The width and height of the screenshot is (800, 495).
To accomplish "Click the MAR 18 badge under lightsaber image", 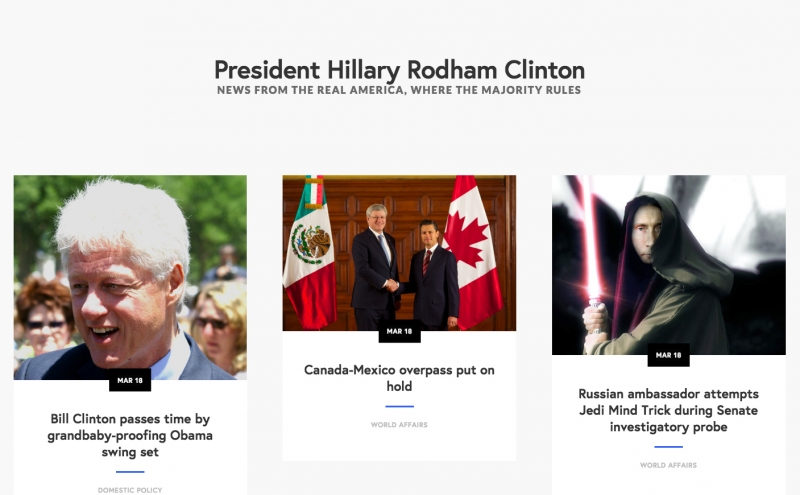I will 668,355.
